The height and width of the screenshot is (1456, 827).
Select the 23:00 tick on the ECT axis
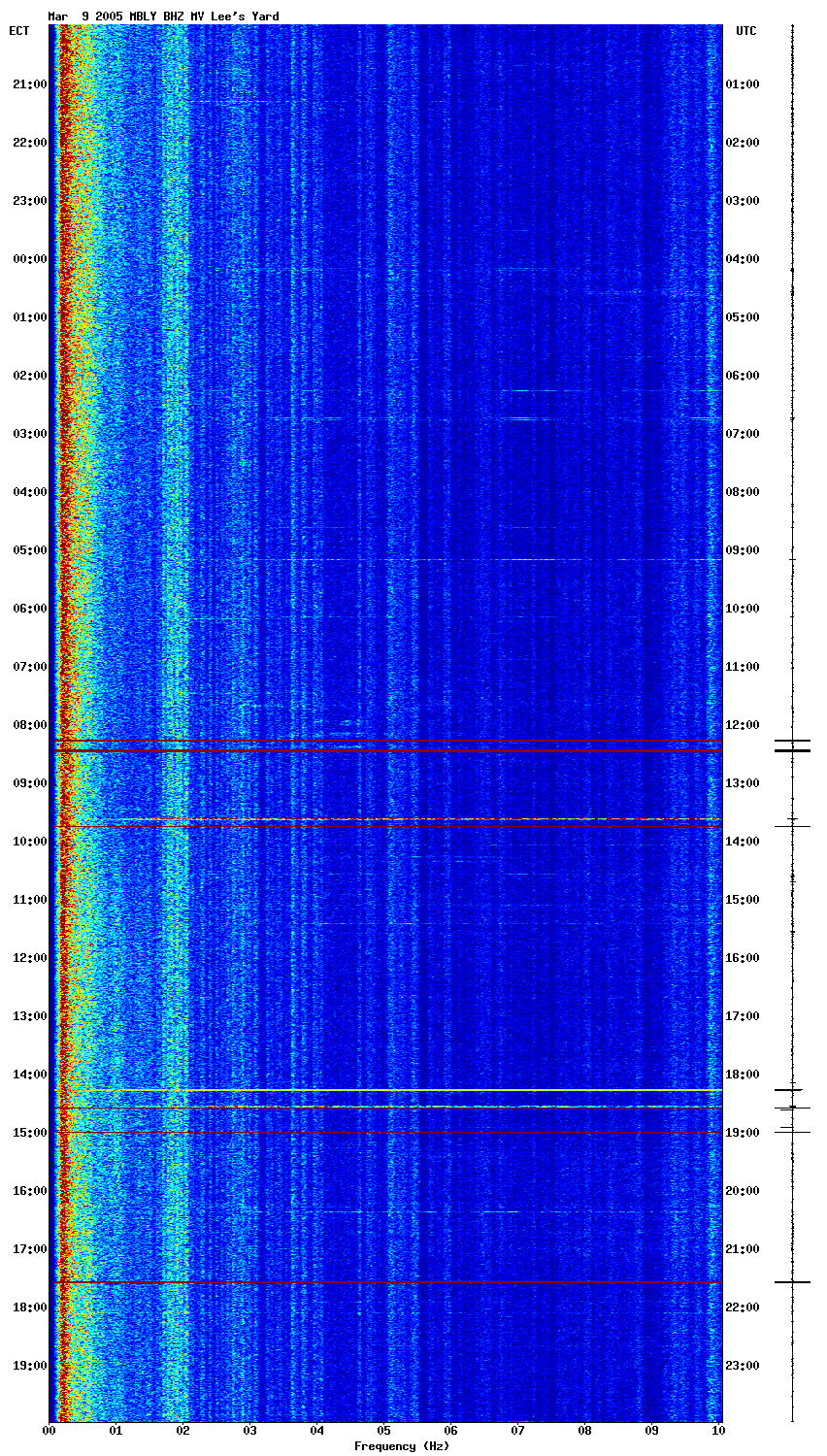point(29,201)
